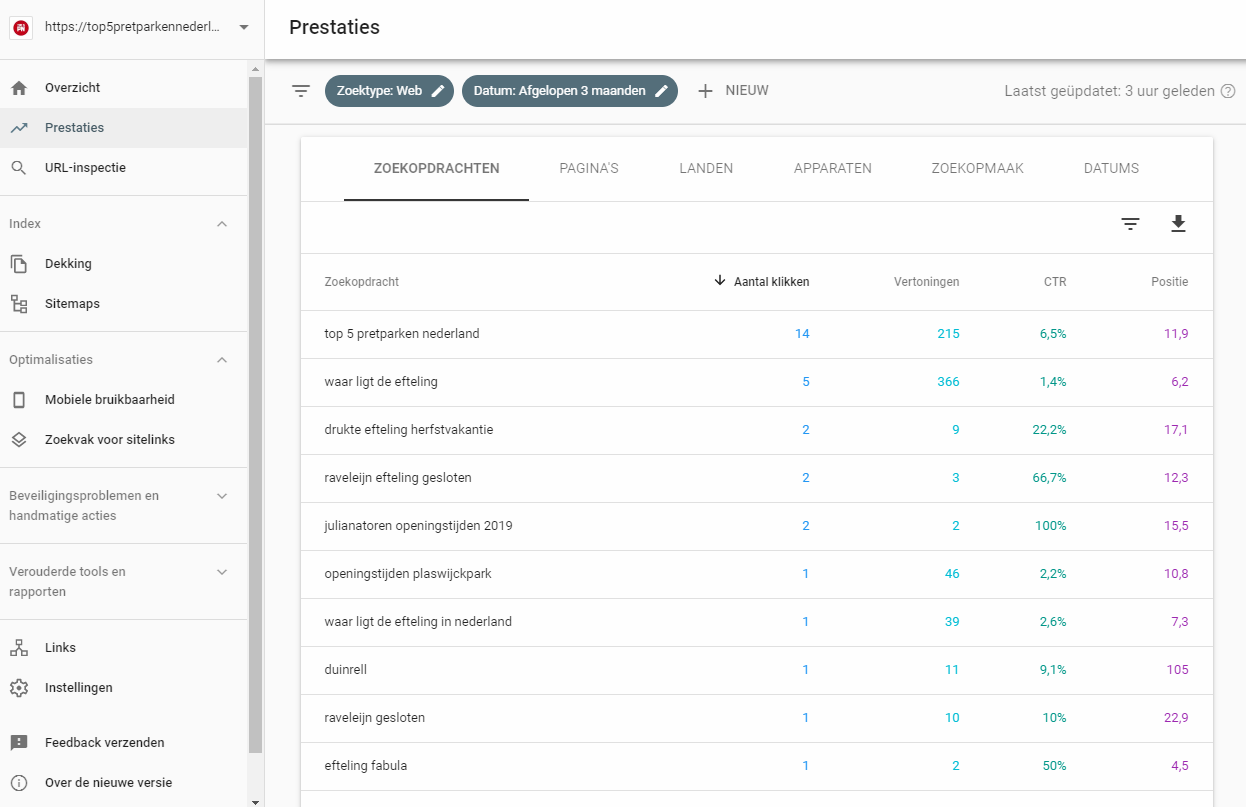1246x807 pixels.
Task: Open the URL-inspectie menu item
Action: [124, 168]
